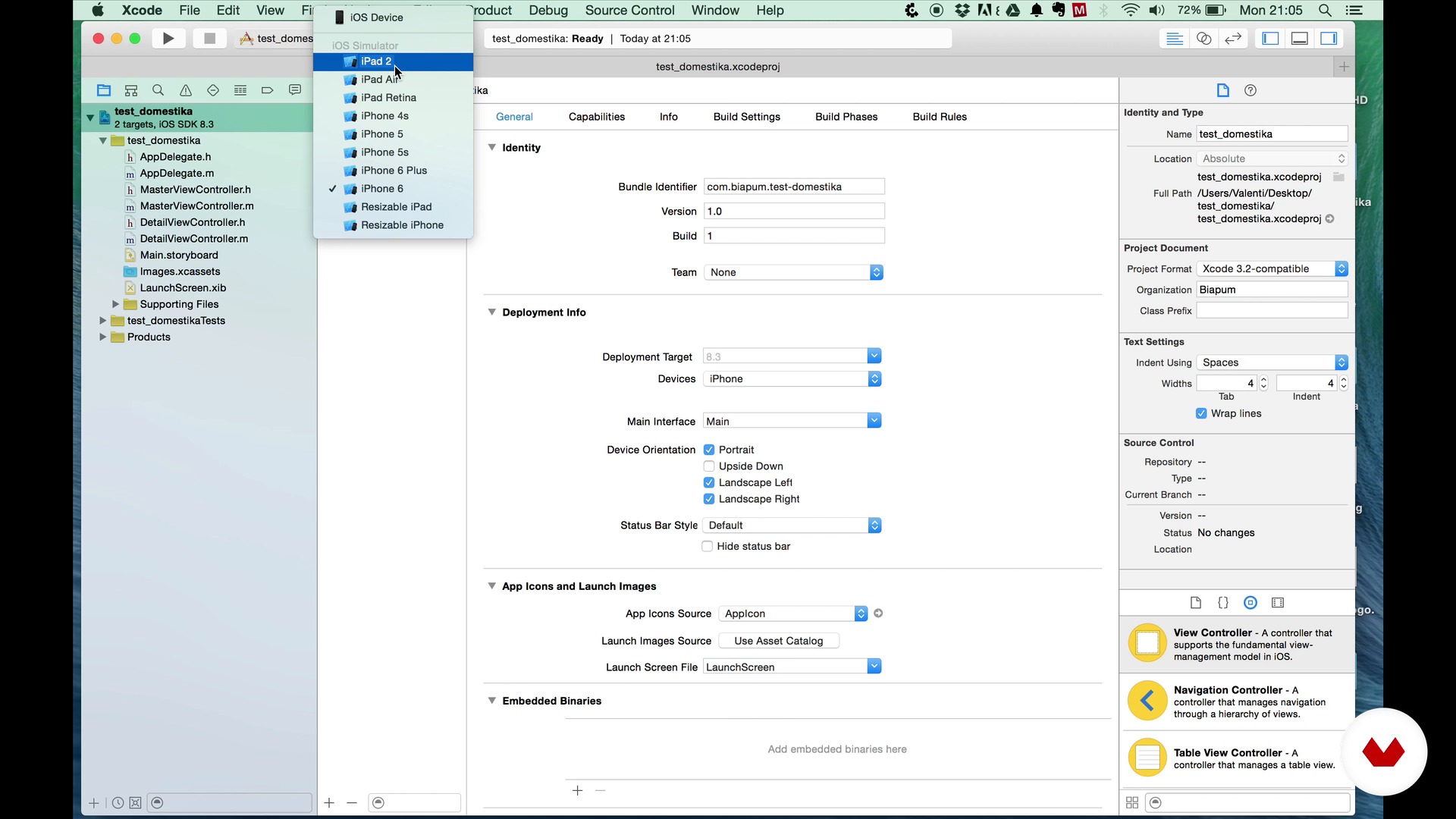
Task: Switch to the Standard editor
Action: click(x=1175, y=39)
